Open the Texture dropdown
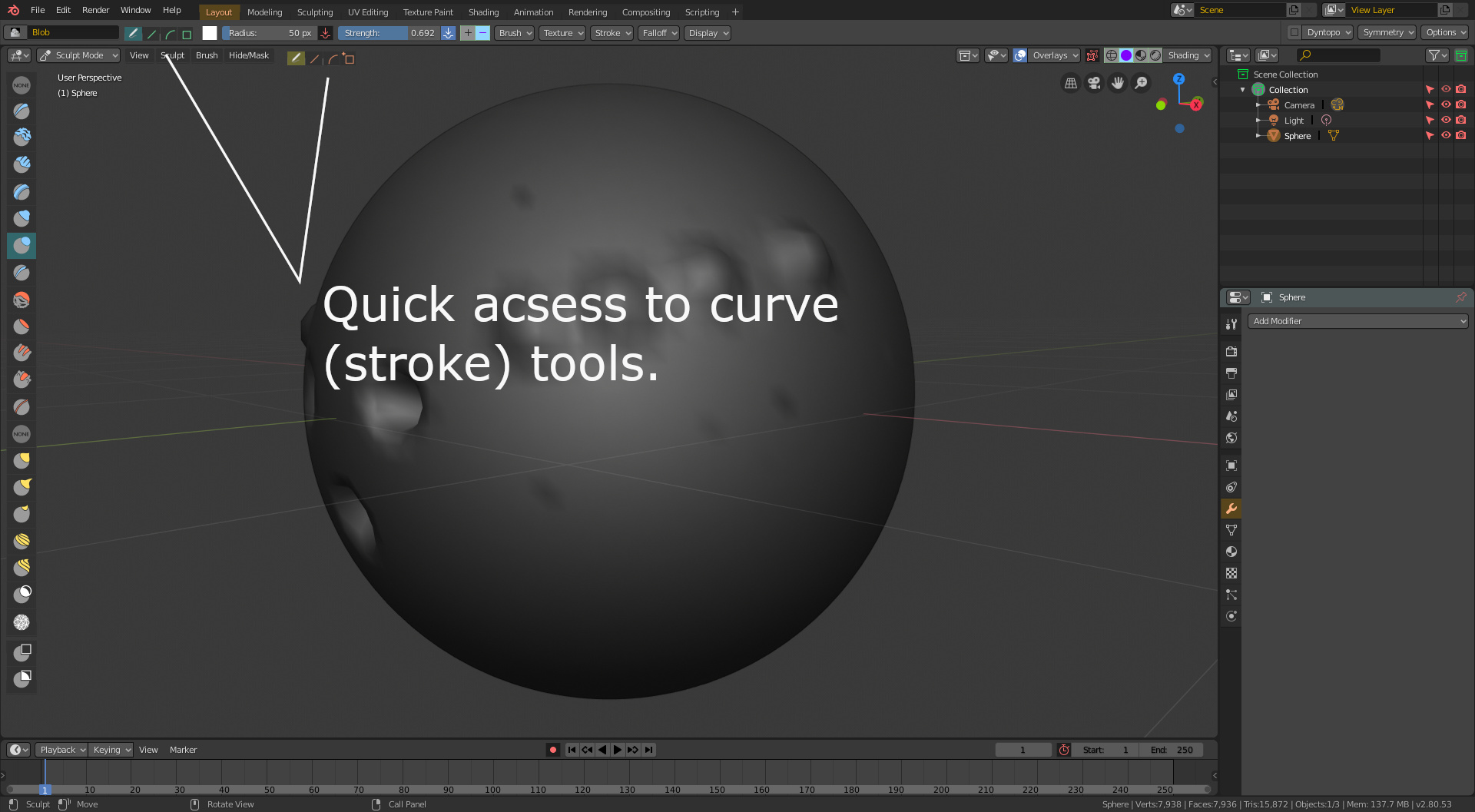 pyautogui.click(x=562, y=33)
